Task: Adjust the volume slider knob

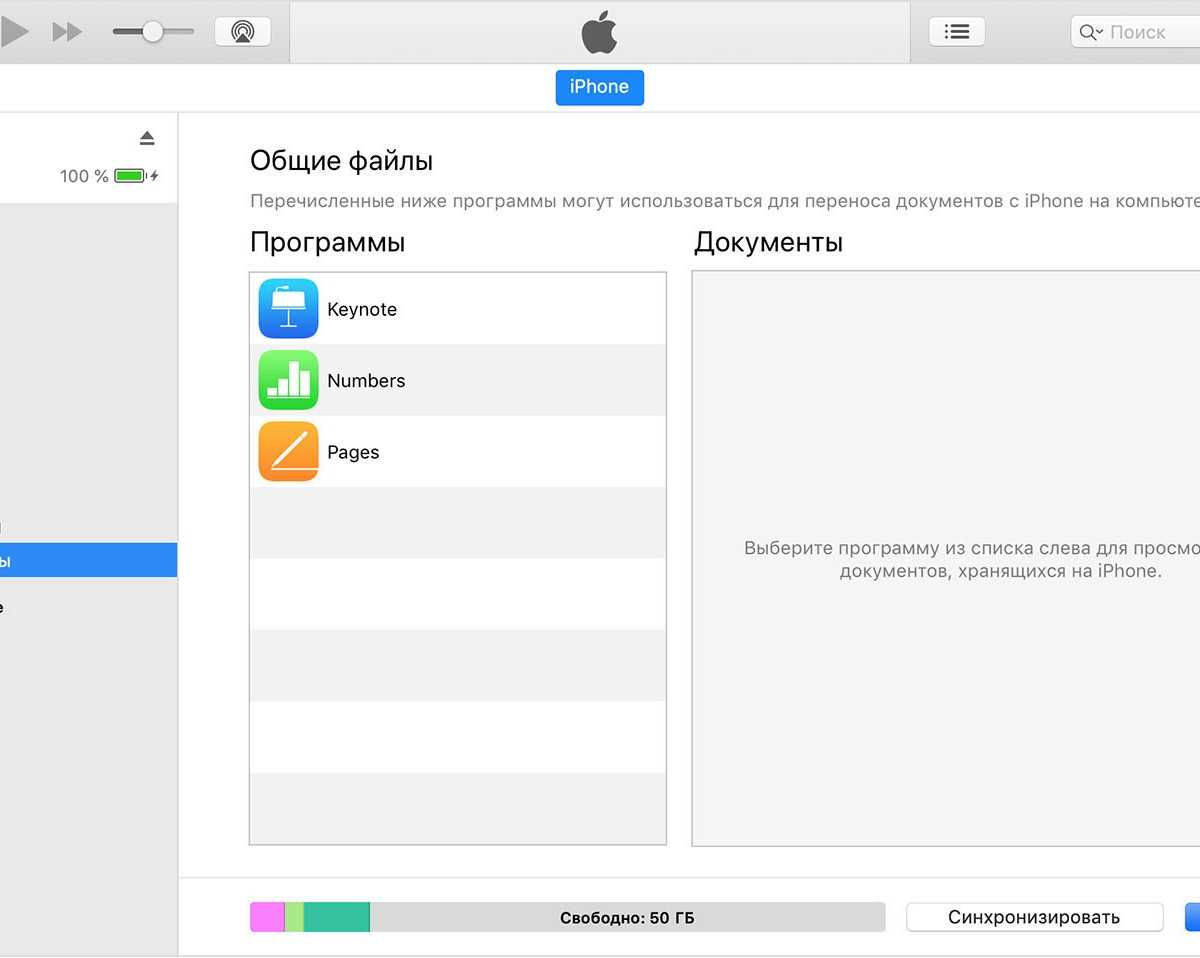Action: point(152,32)
